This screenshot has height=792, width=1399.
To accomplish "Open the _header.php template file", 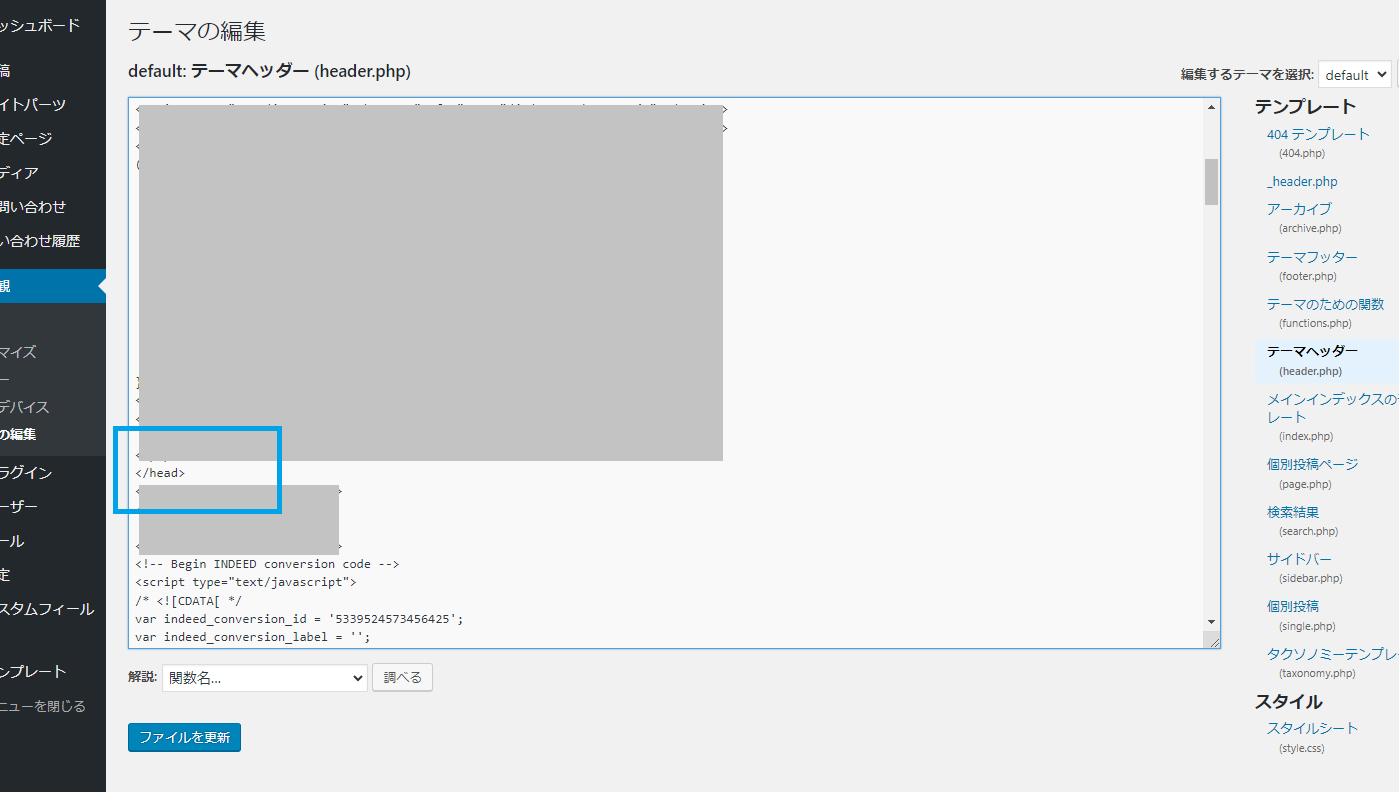I will point(1302,182).
